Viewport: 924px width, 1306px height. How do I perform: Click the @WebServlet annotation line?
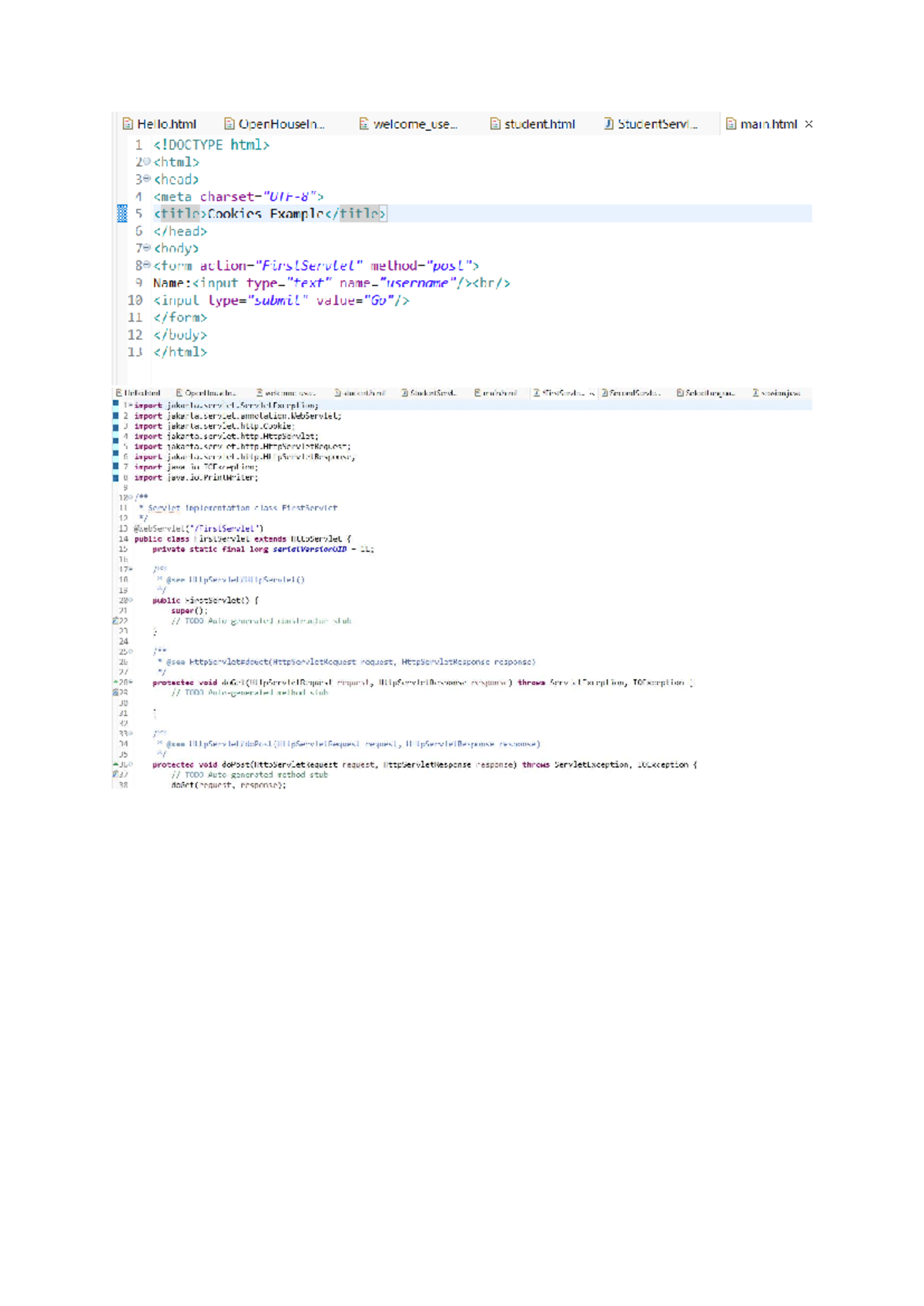[x=199, y=528]
